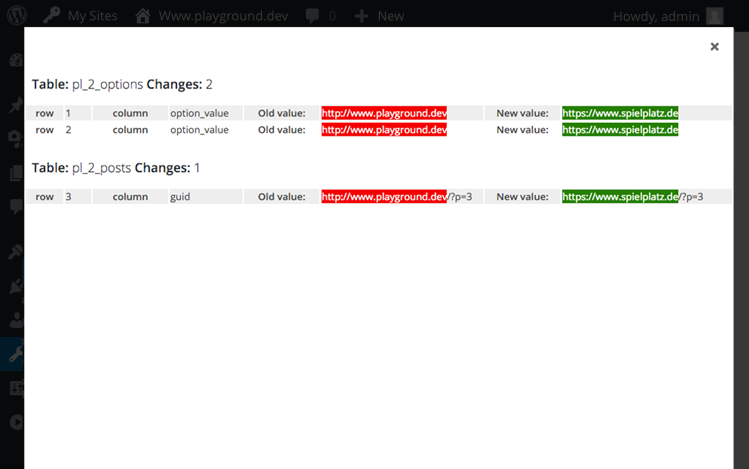Click the Users icon in the sidebar
Image resolution: width=749 pixels, height=469 pixels.
click(x=16, y=320)
